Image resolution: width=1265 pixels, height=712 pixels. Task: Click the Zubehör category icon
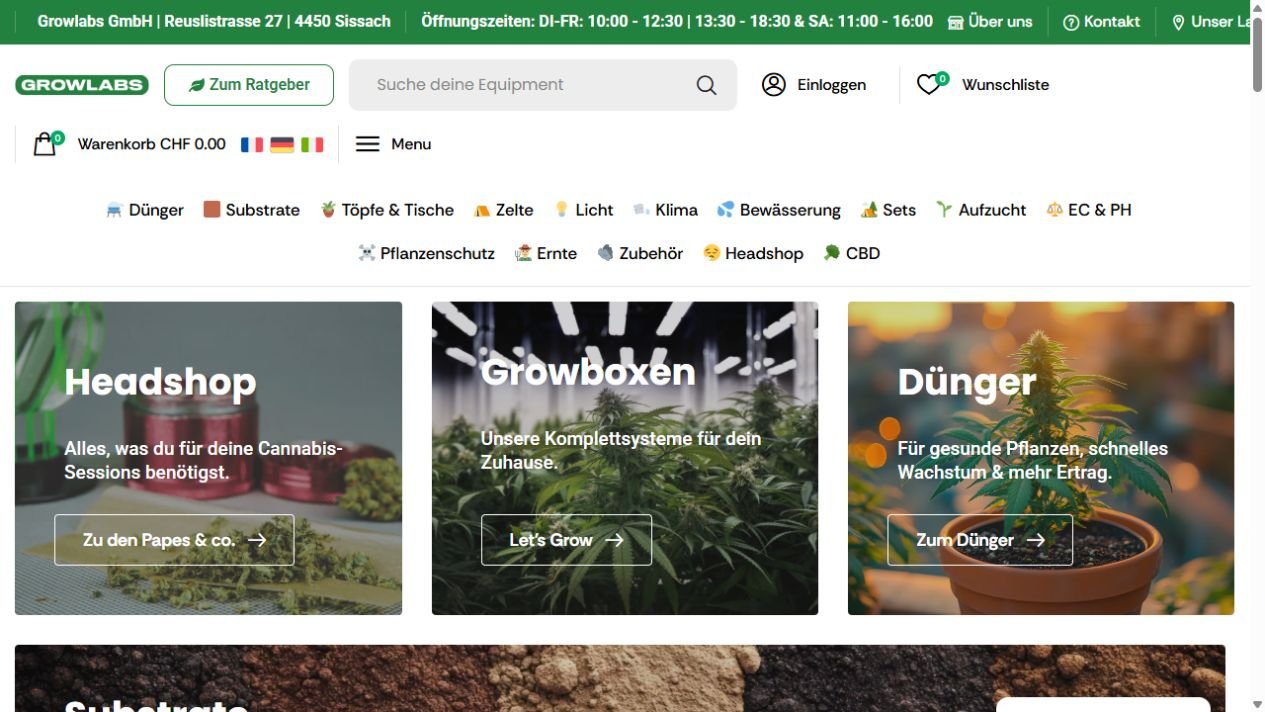click(x=605, y=253)
